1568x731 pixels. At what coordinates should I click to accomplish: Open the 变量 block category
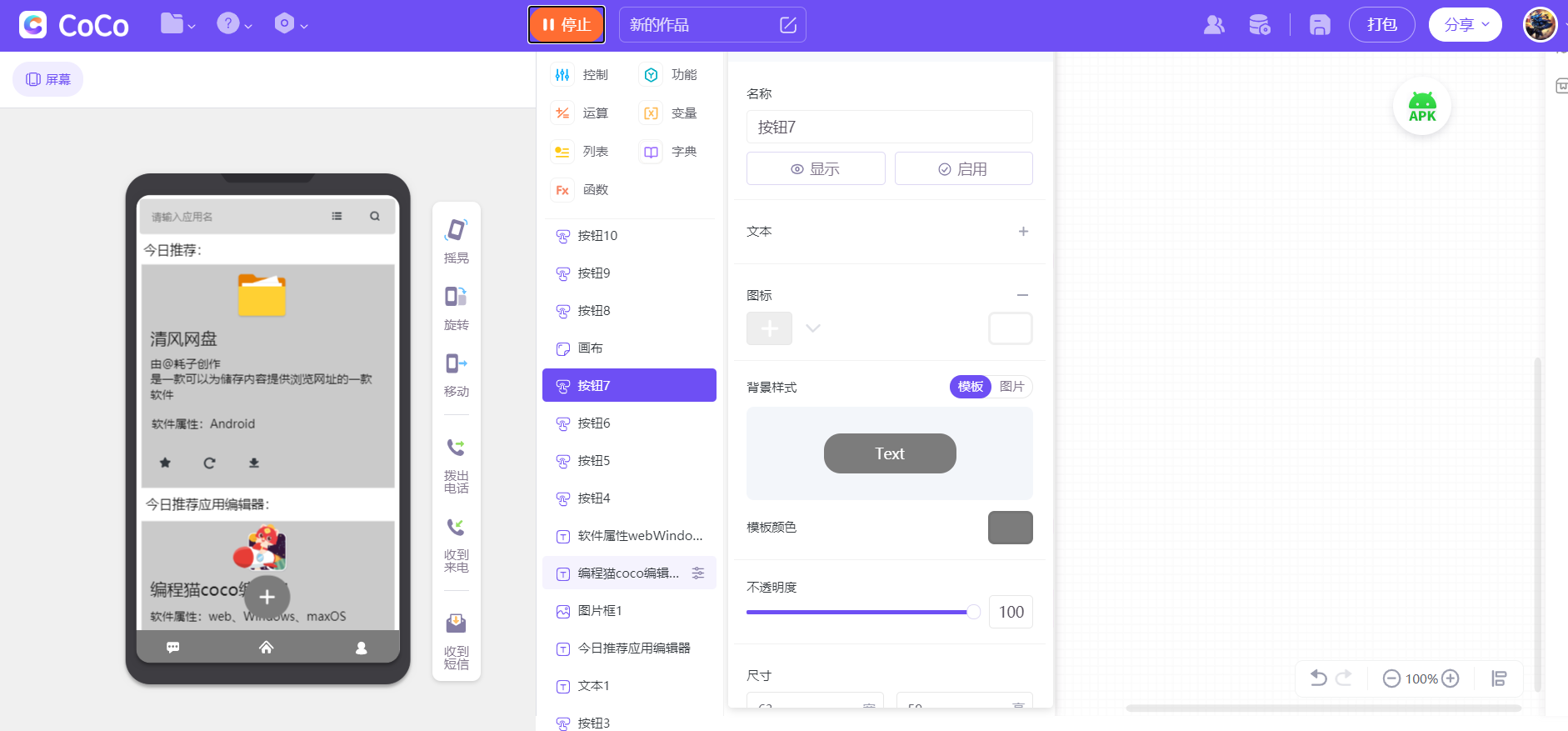tap(670, 113)
